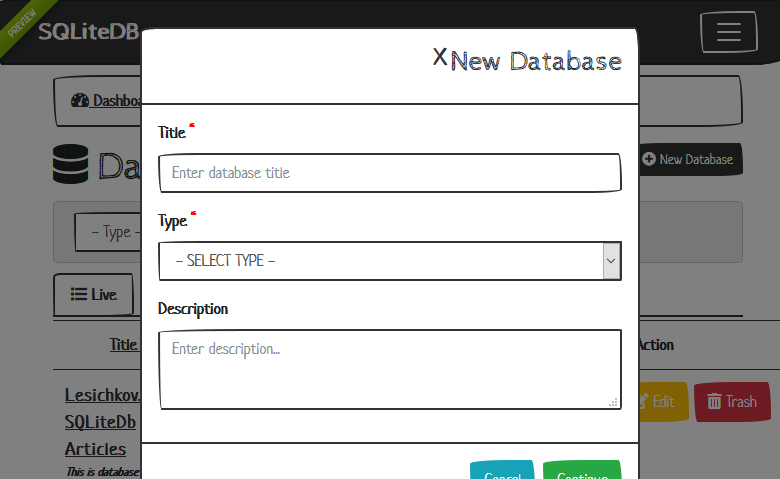Click the plus icon on New Database
This screenshot has height=479, width=780.
649,159
